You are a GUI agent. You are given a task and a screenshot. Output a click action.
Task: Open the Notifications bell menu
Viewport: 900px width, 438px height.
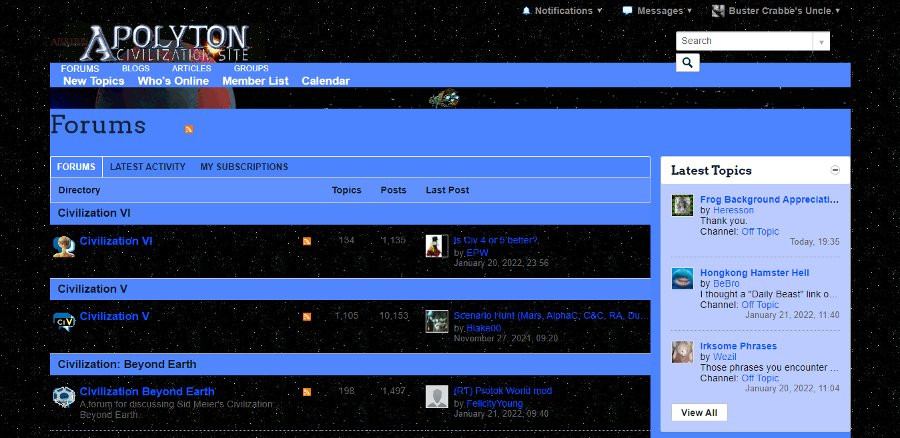[x=562, y=10]
